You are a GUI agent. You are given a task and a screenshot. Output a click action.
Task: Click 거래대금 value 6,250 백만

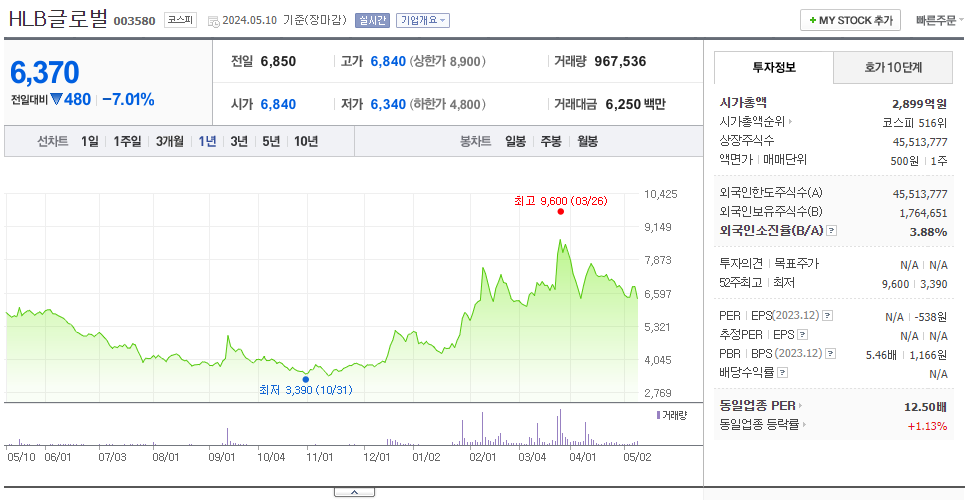(635, 104)
